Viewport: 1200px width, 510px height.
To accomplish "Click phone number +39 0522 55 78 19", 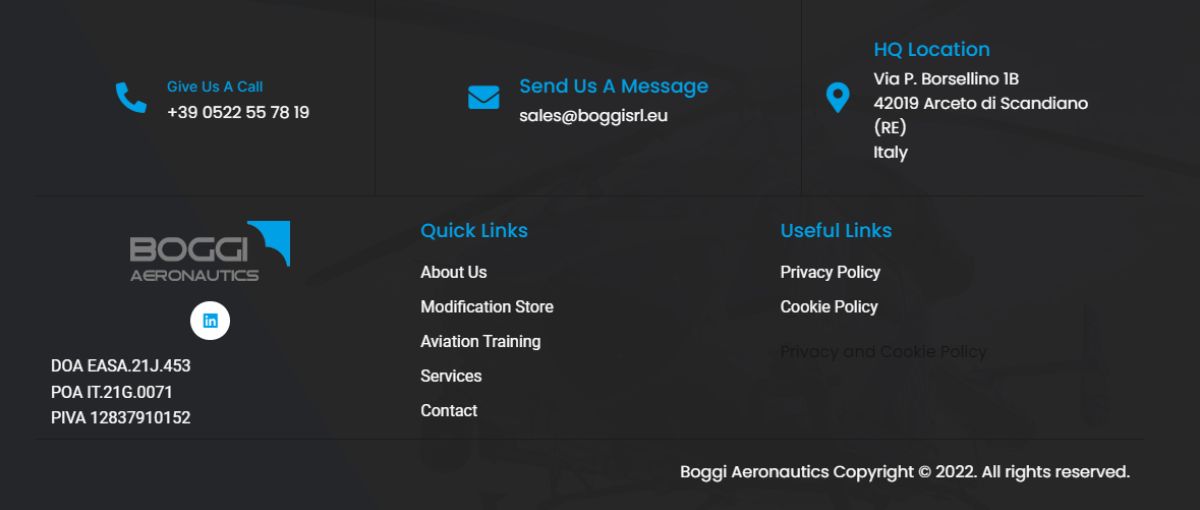I will [x=238, y=112].
